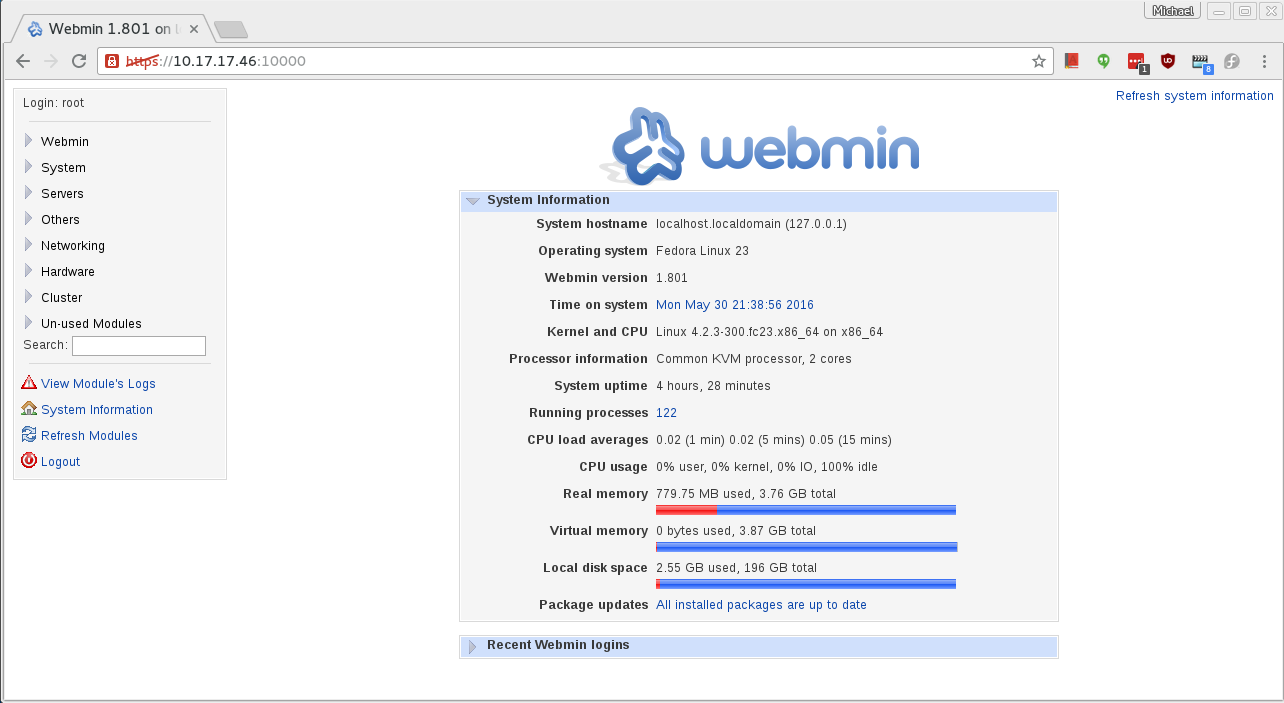Open the Others sidebar category label
1284x703 pixels.
click(60, 220)
